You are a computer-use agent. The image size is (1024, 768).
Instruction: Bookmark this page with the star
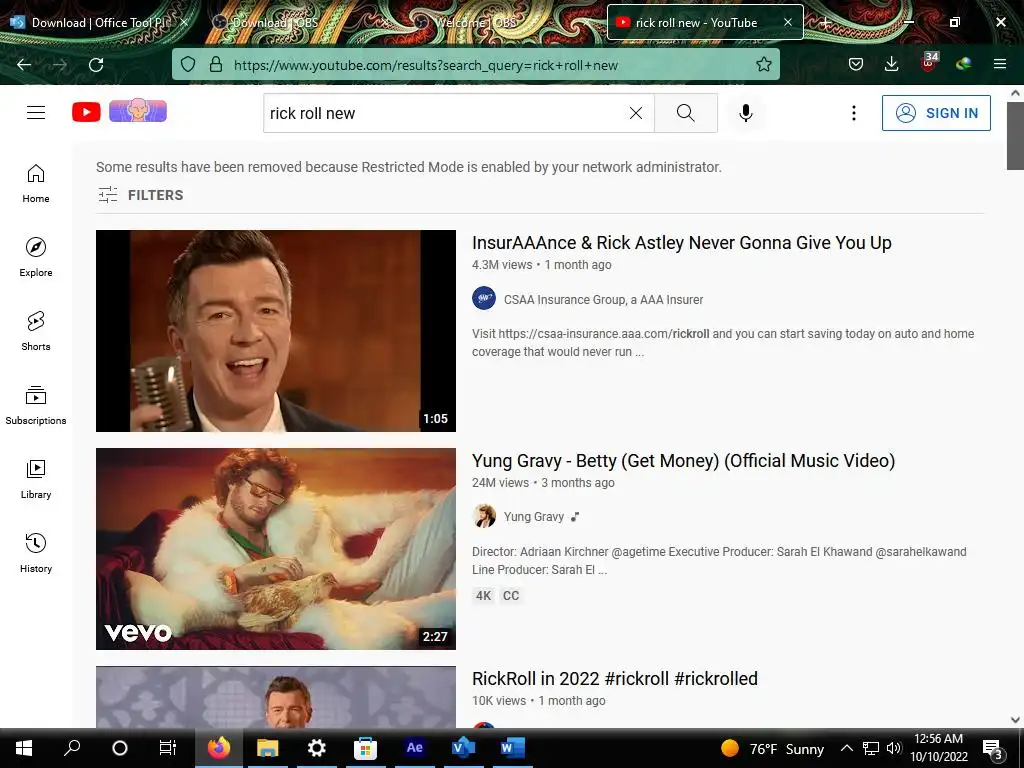click(763, 64)
